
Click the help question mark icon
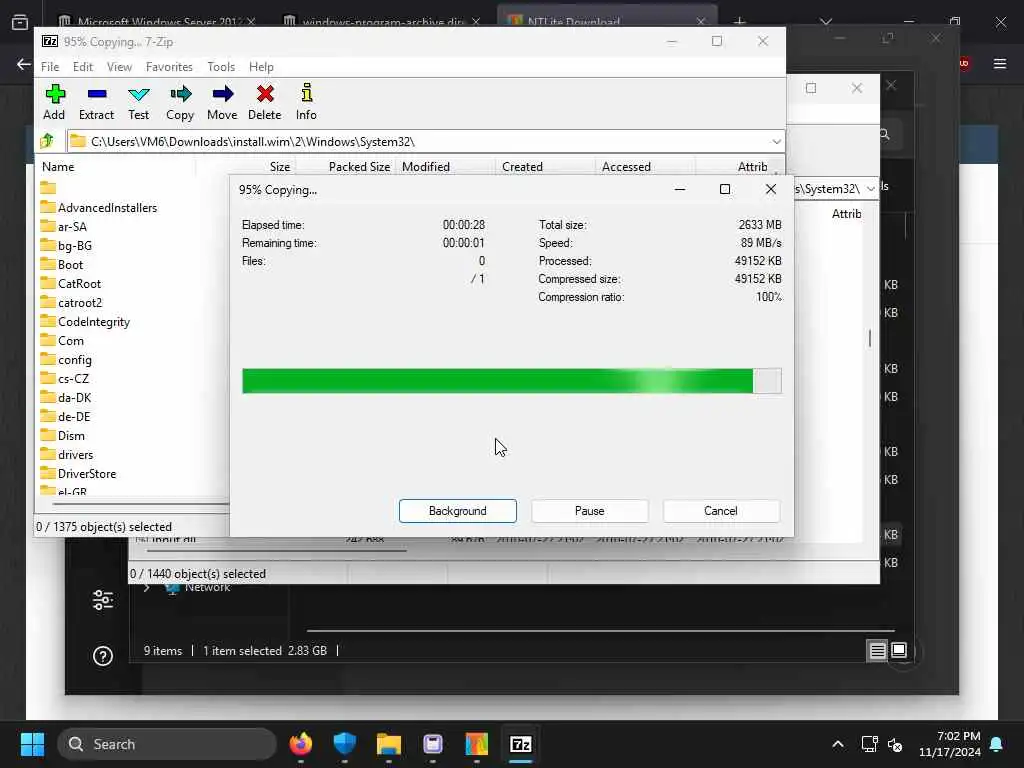tap(103, 656)
